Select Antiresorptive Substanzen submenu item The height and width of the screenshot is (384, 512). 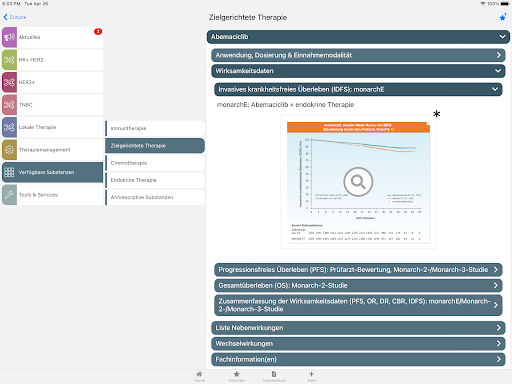pyautogui.click(x=155, y=197)
